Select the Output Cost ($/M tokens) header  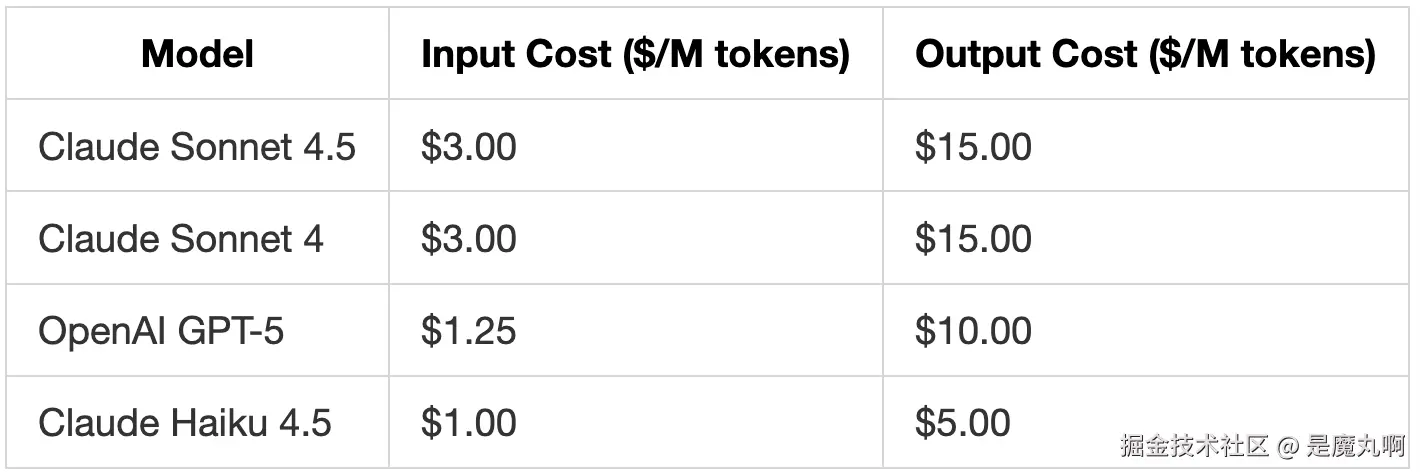(1145, 54)
